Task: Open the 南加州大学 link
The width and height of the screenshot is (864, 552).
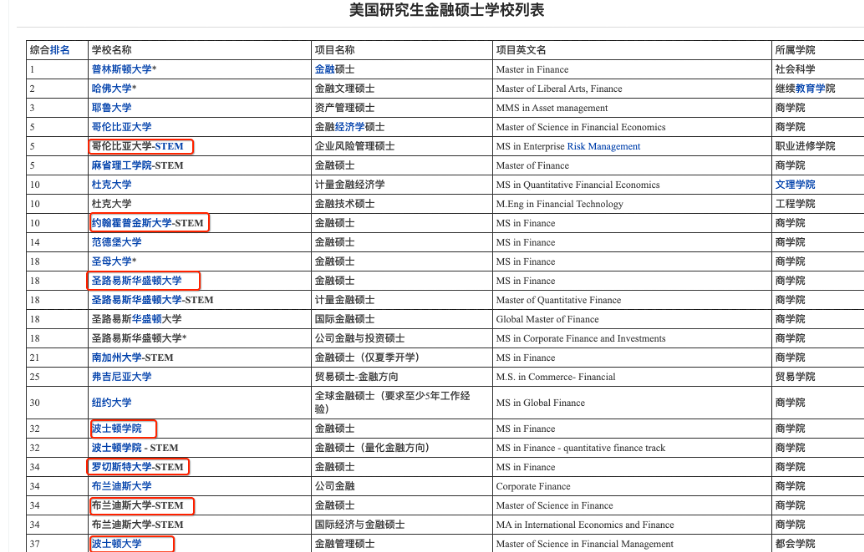Action: [x=117, y=358]
